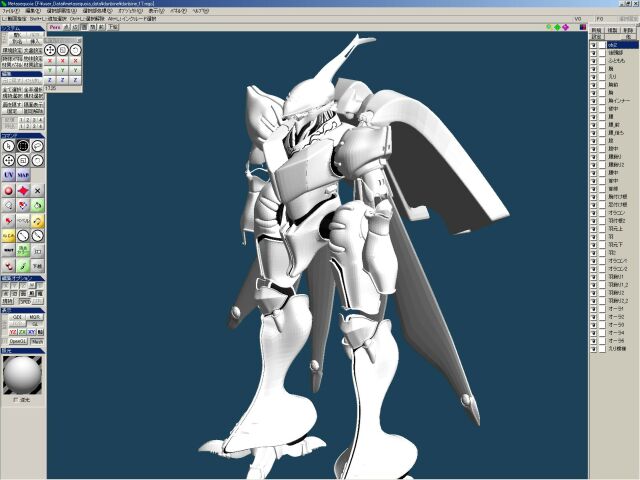Collapse the 編集 panel header

point(22,74)
